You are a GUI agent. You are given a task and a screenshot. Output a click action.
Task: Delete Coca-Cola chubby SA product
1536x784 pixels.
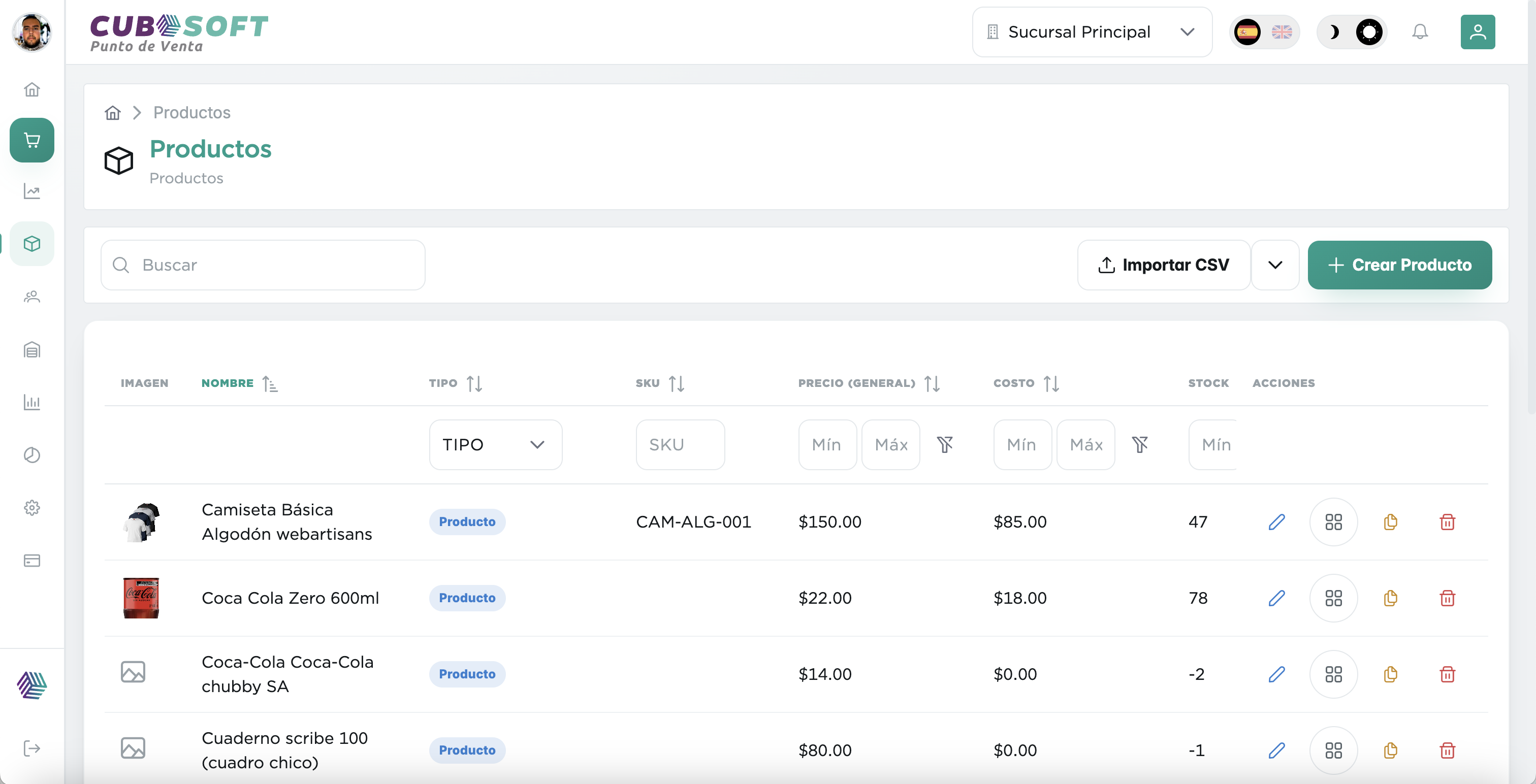point(1447,674)
